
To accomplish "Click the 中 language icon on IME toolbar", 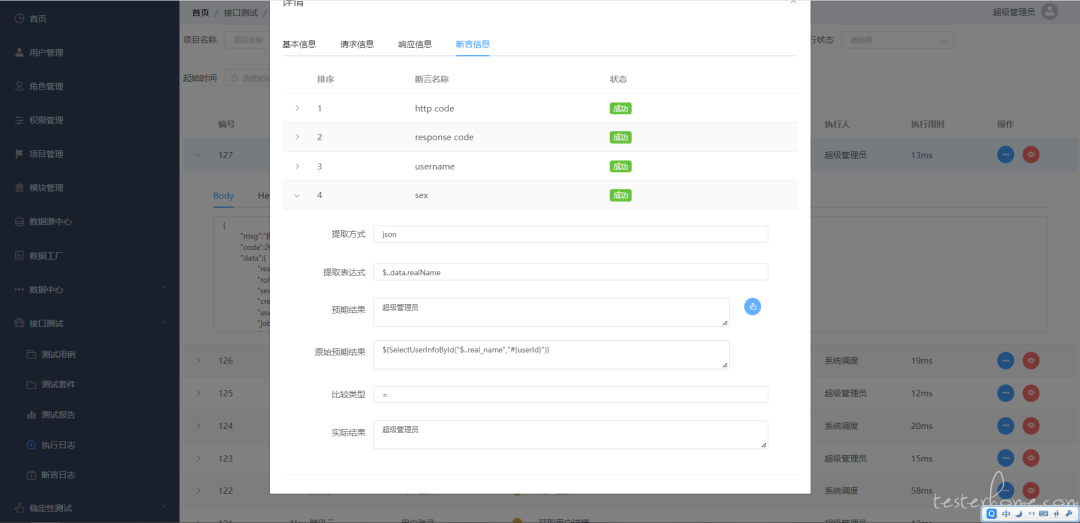I will (1006, 514).
